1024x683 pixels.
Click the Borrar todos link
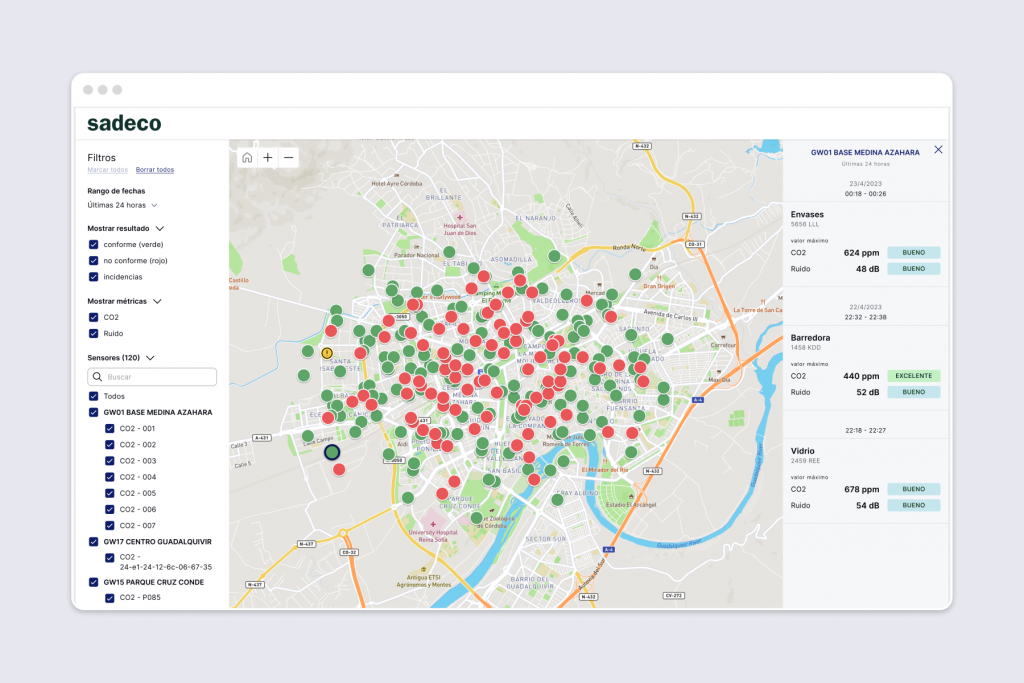tap(154, 170)
